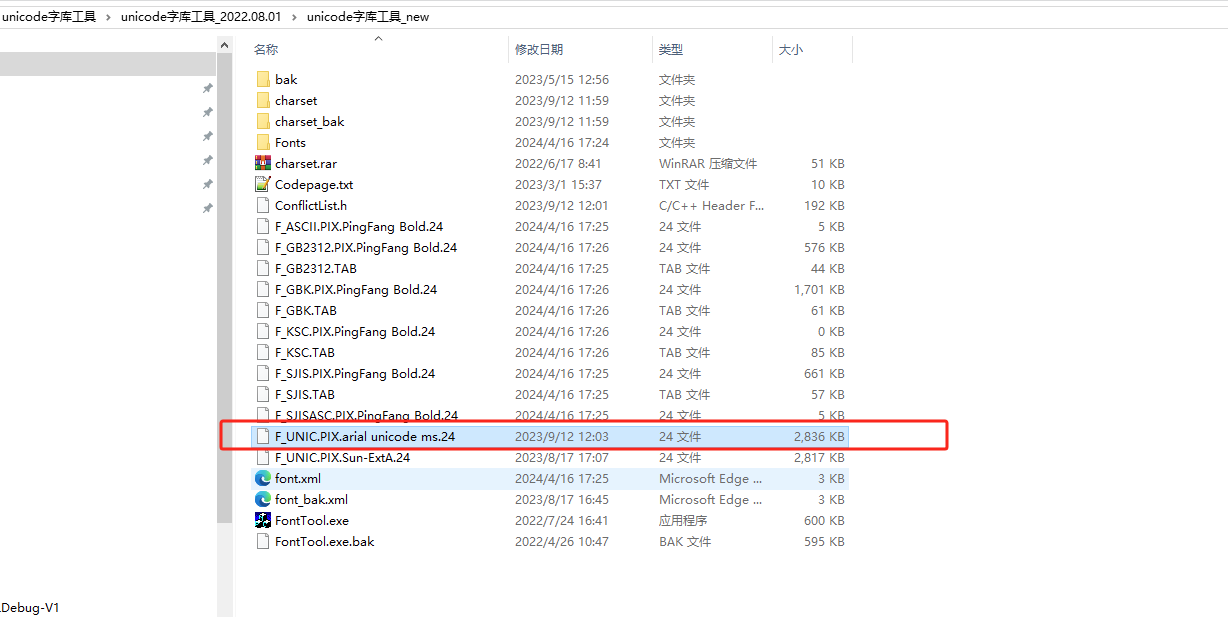Click the type 应用程序

[x=683, y=520]
